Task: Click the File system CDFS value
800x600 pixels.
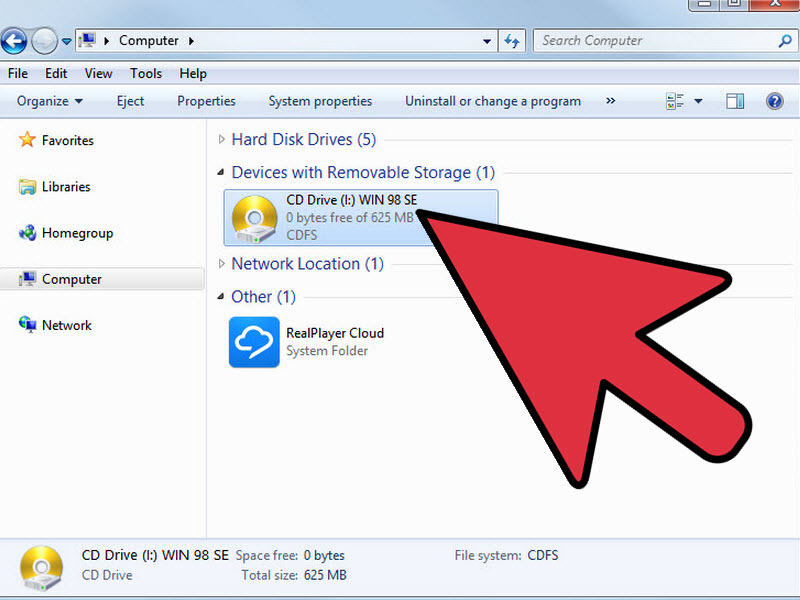Action: 543,555
